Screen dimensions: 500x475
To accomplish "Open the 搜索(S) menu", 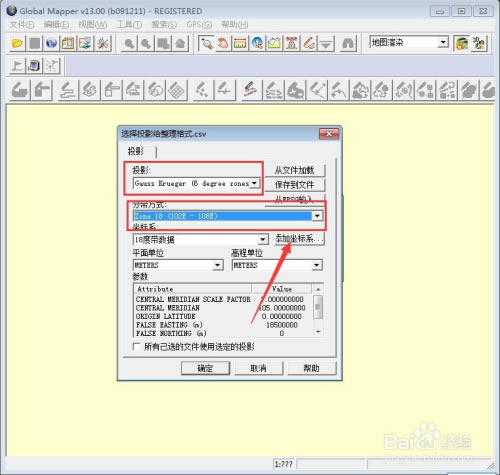I will point(164,25).
